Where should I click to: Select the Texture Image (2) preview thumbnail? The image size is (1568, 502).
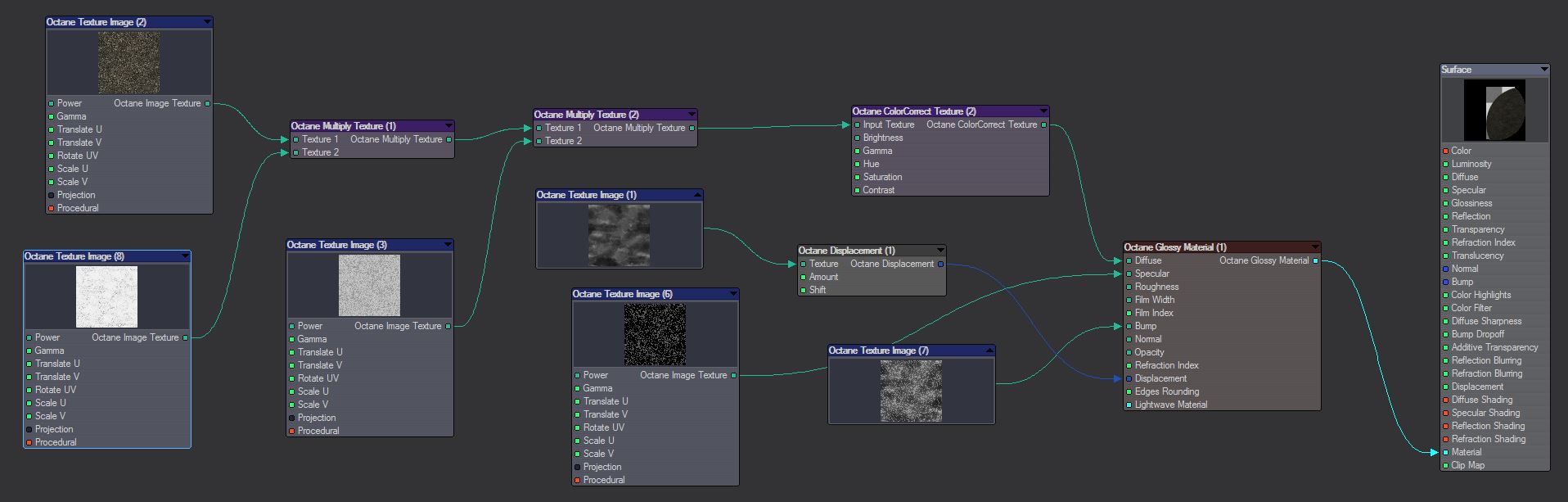128,63
